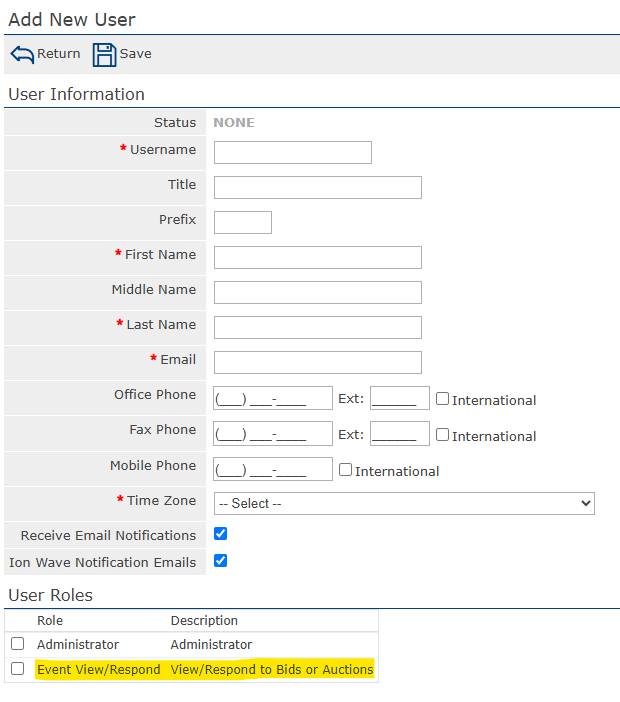Check the Administrator role checkbox
The image size is (620, 702).
click(17, 643)
